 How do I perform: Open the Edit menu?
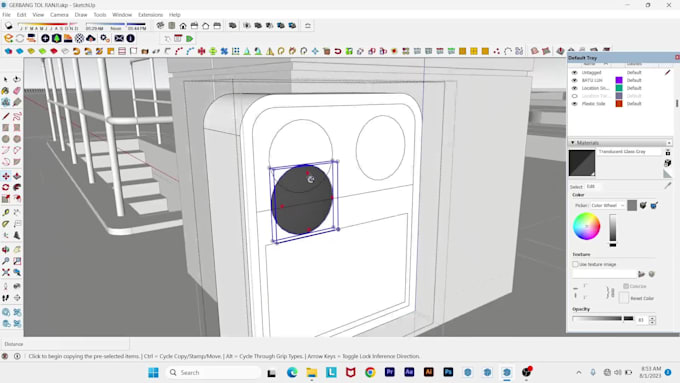tap(21, 15)
